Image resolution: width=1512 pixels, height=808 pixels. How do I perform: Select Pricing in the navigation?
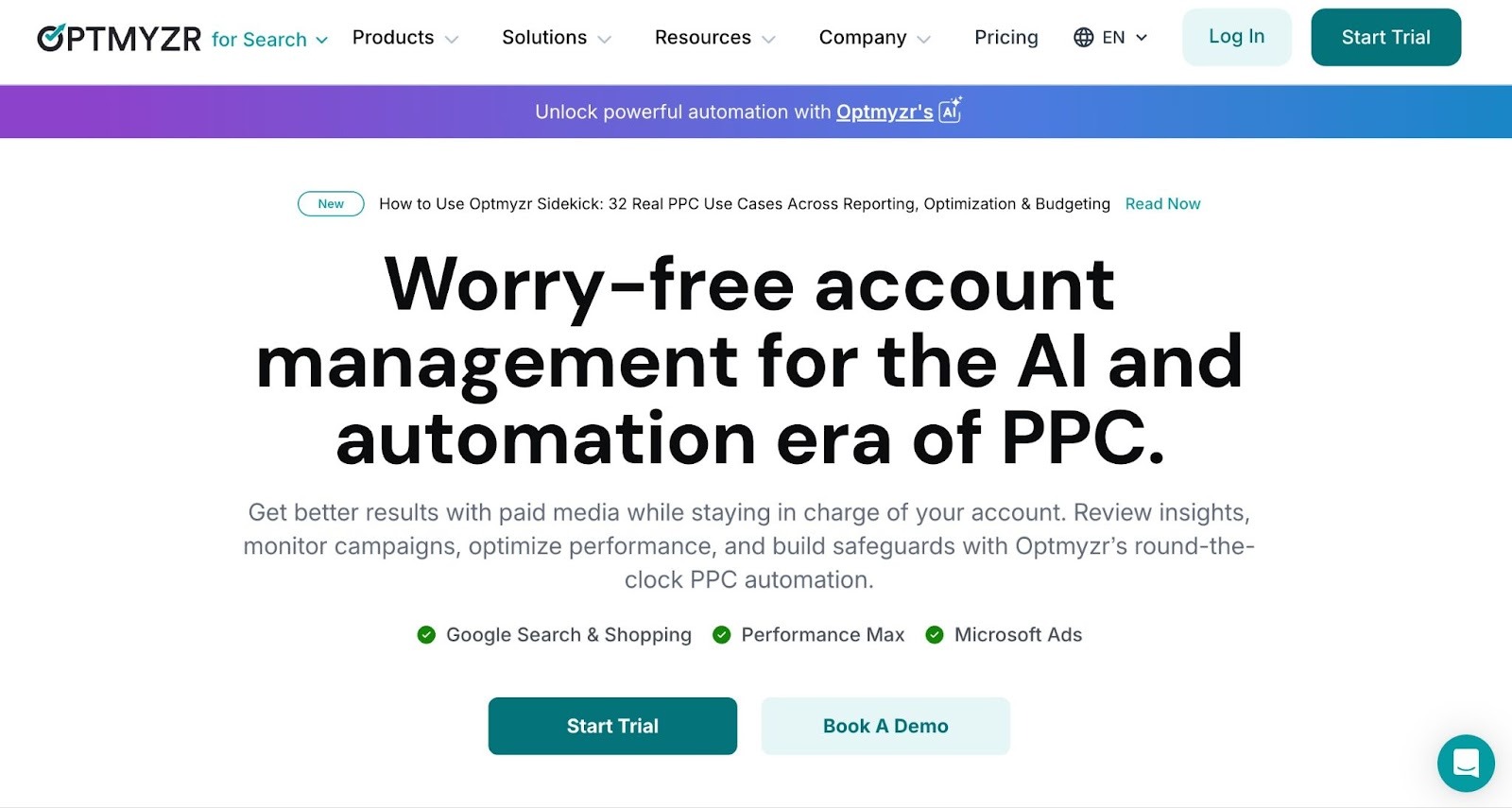(x=1005, y=38)
